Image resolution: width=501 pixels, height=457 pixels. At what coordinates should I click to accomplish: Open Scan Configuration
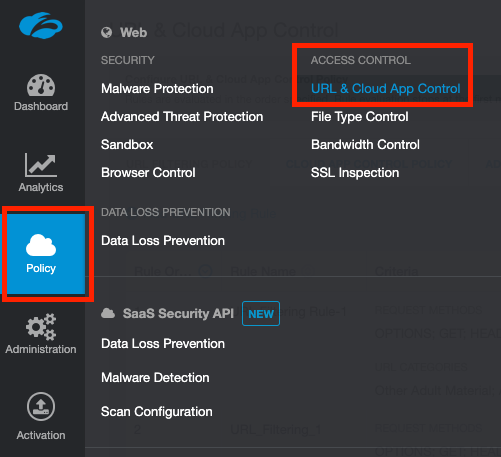pos(156,412)
